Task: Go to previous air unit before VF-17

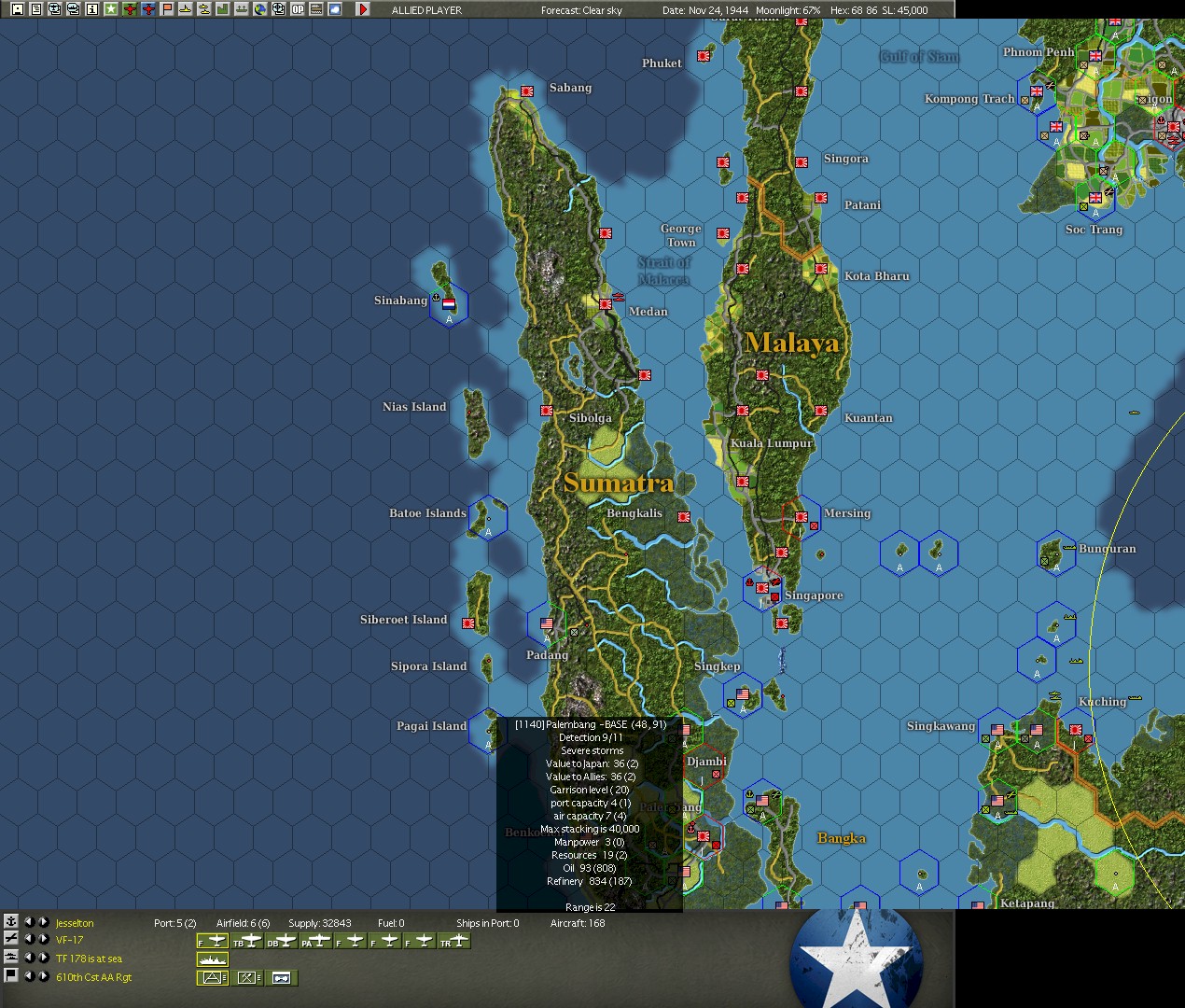Action: (28, 940)
